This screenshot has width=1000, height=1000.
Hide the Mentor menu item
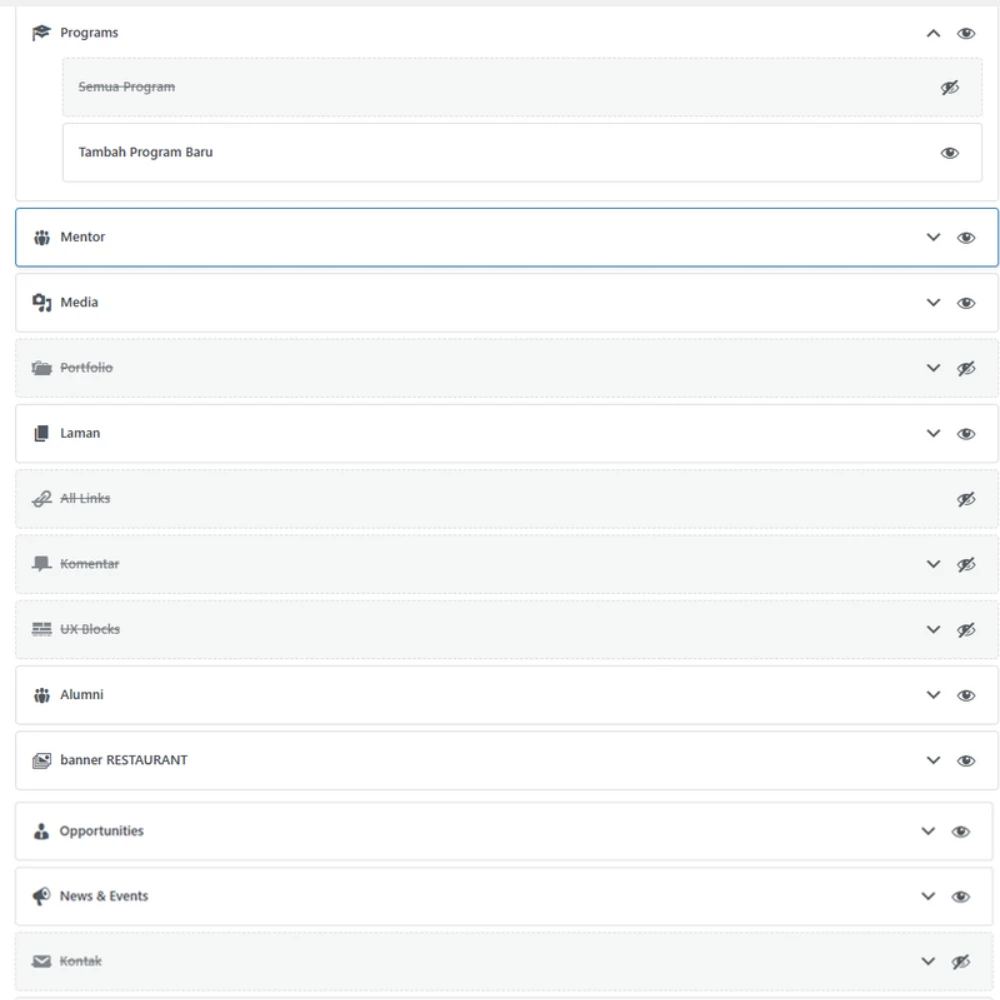[x=966, y=238]
